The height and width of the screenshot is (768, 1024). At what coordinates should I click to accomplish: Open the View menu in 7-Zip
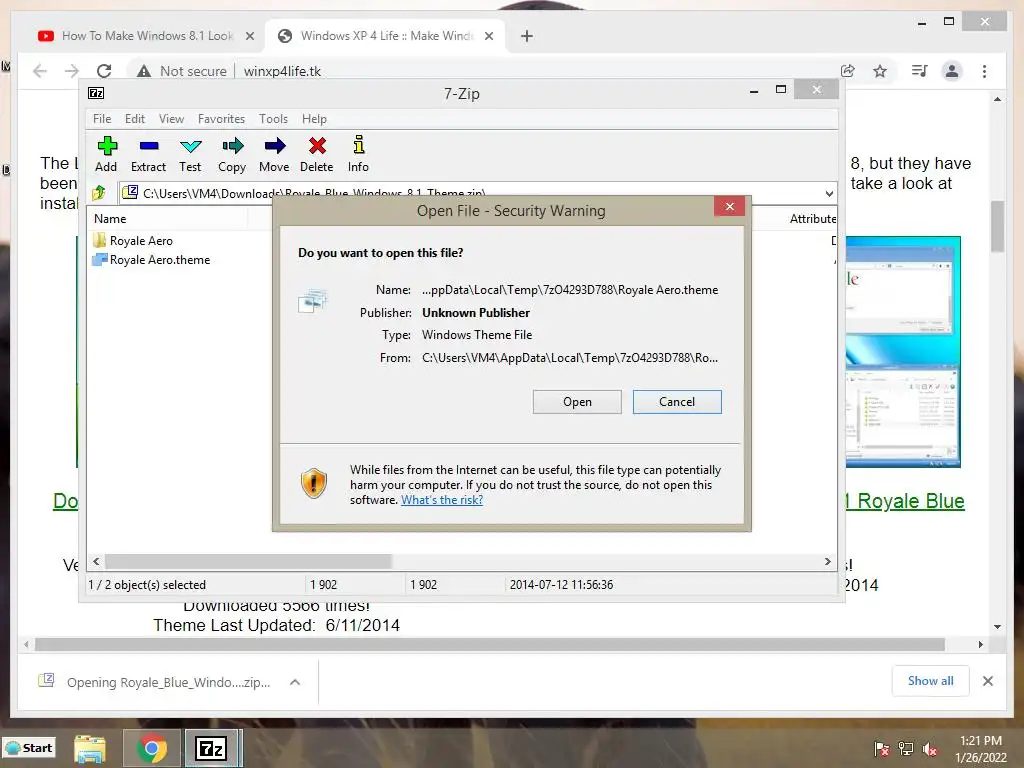pyautogui.click(x=171, y=119)
